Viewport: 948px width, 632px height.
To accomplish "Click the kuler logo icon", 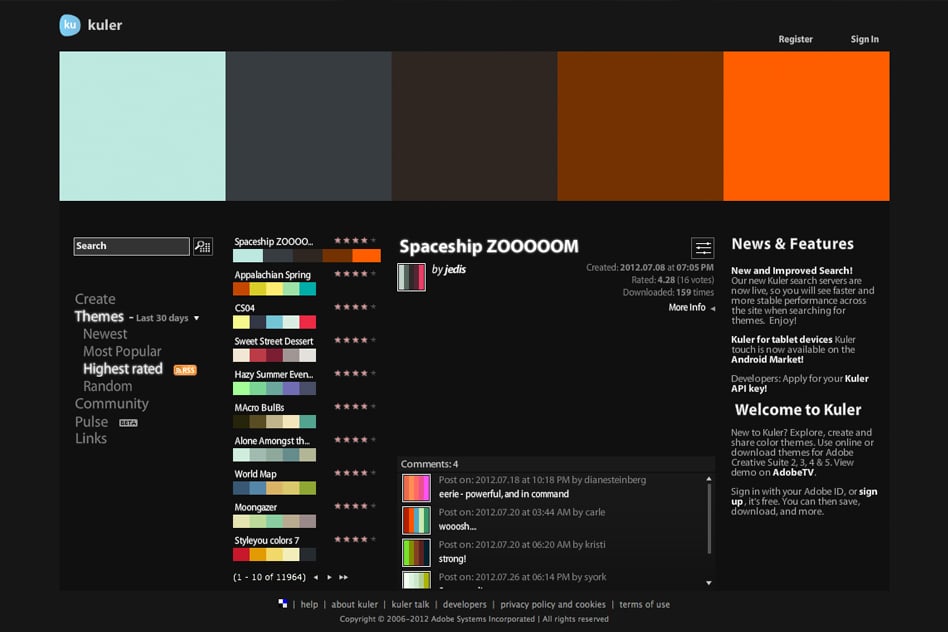I will (69, 25).
